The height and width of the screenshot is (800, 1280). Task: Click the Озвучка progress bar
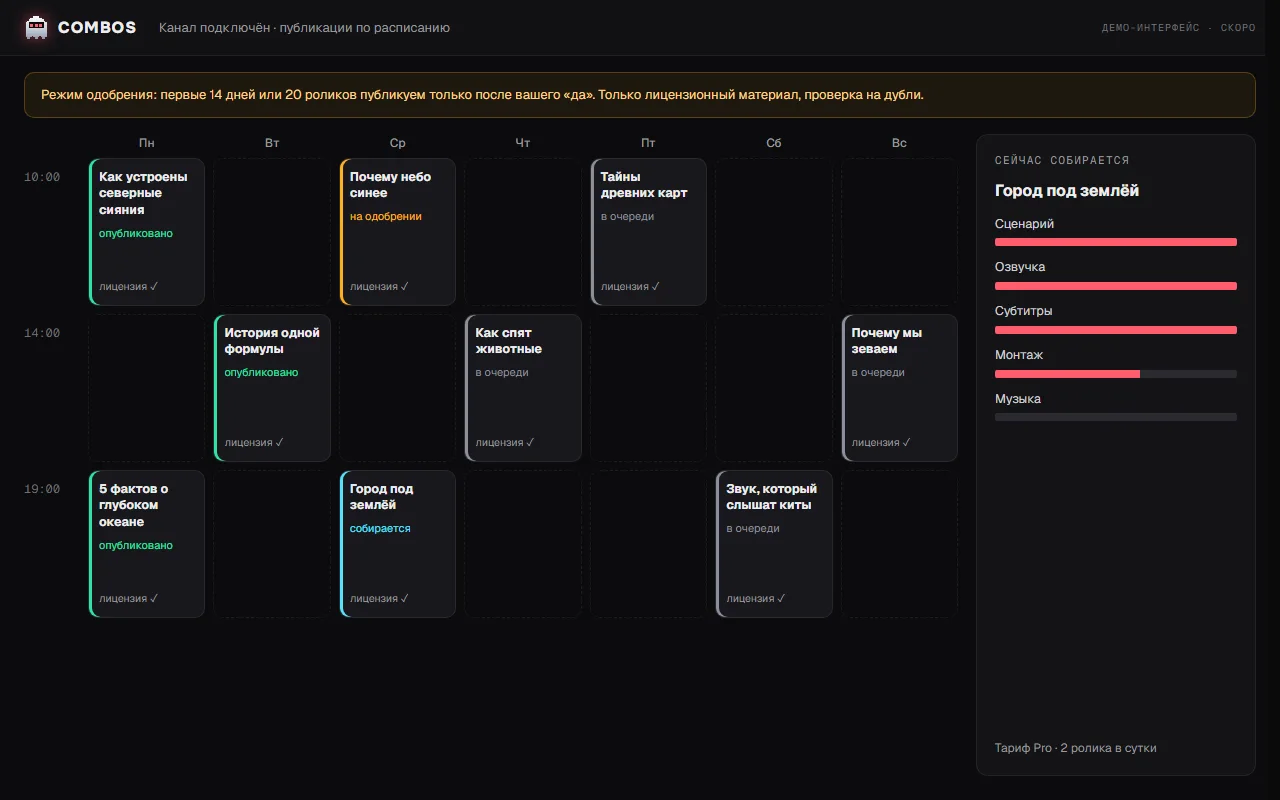pyautogui.click(x=1116, y=286)
